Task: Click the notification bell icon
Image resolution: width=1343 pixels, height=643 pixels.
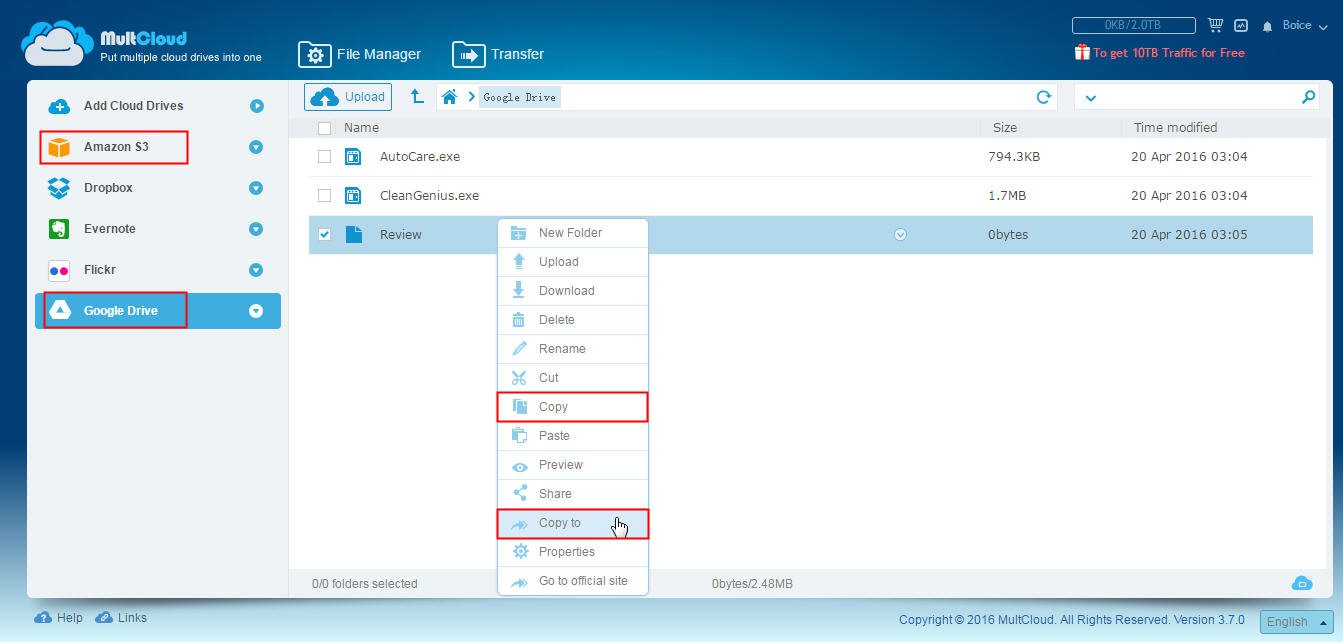Action: pos(1268,26)
